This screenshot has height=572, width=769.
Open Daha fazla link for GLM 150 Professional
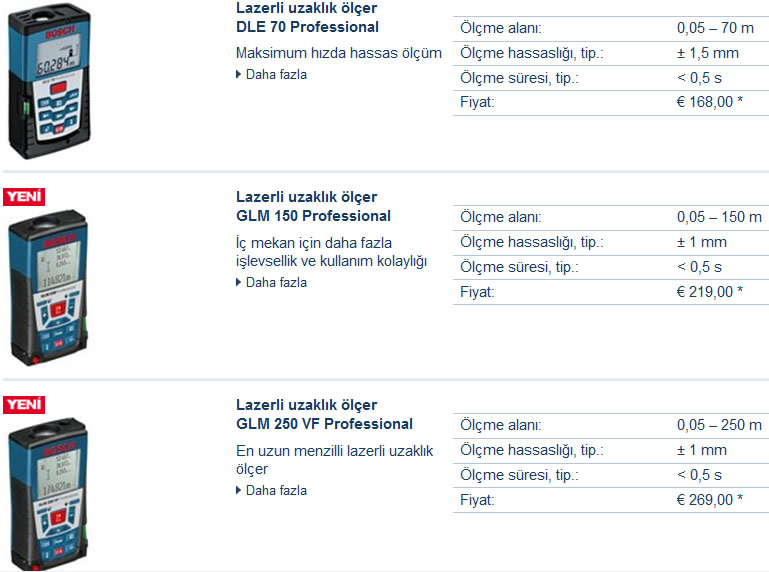coord(276,282)
